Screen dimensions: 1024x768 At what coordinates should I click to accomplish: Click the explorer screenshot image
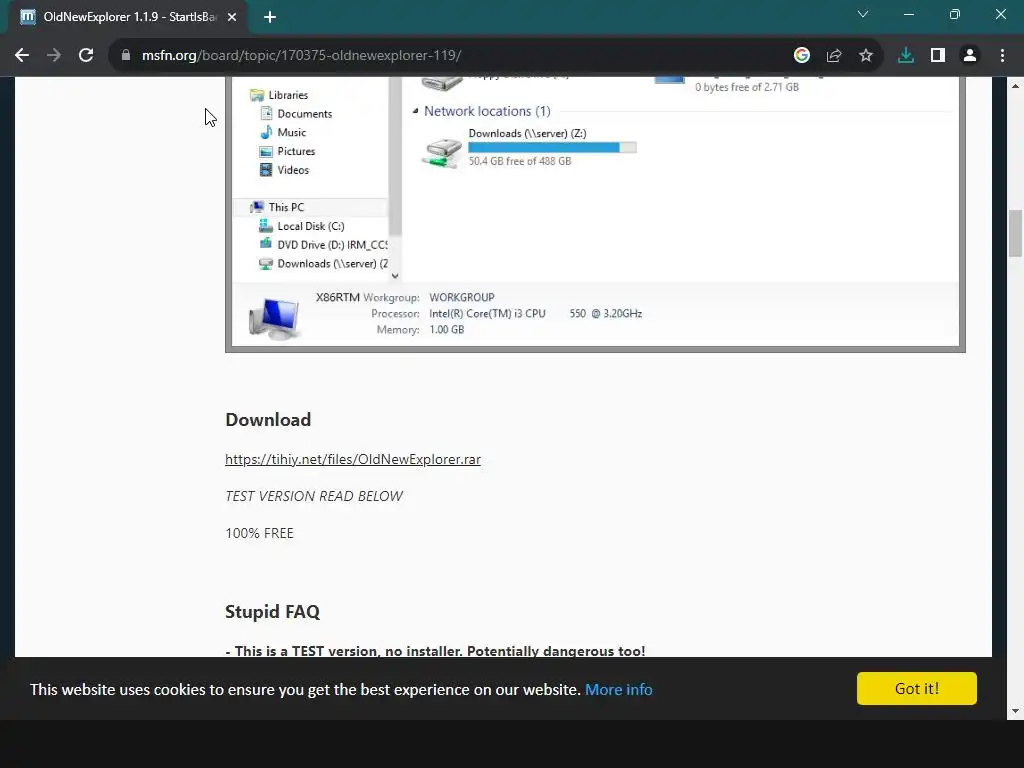(595, 214)
